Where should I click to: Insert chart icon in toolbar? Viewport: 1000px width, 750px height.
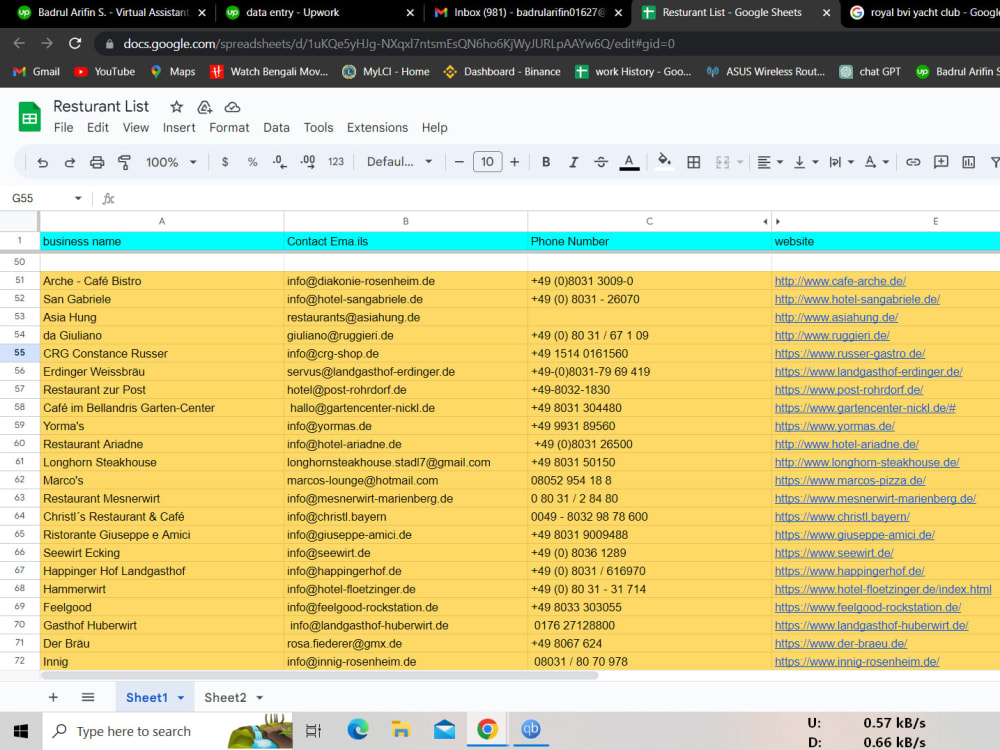[969, 162]
